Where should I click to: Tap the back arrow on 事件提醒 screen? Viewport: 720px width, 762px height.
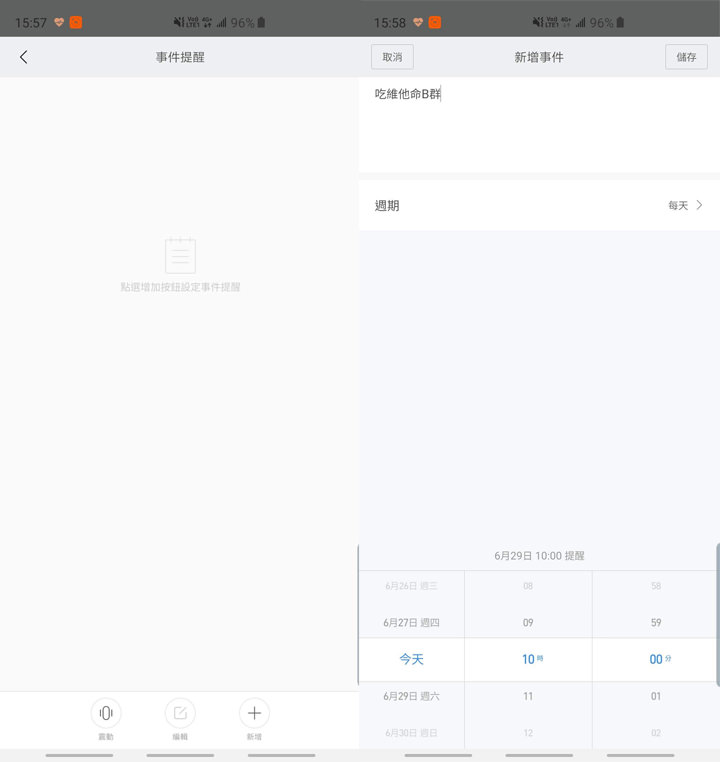tap(24, 57)
